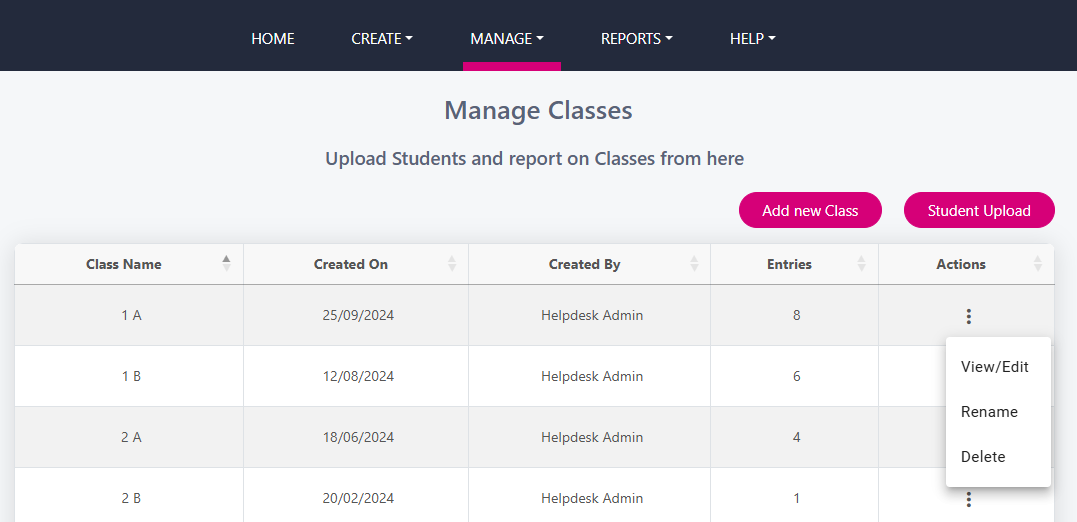The height and width of the screenshot is (522, 1077).
Task: Select the 1 A class name cell
Action: [x=129, y=316]
